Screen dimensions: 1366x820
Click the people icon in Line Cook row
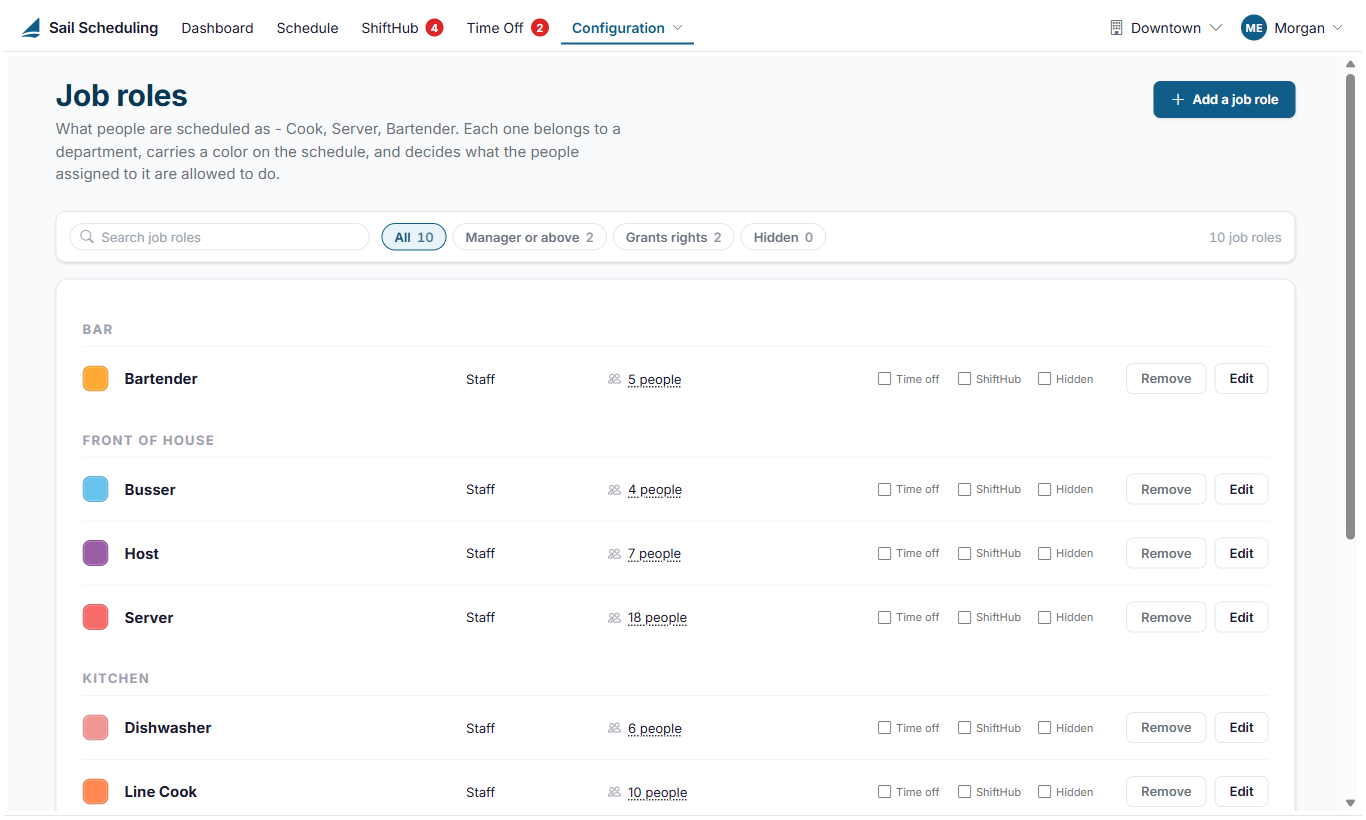614,793
